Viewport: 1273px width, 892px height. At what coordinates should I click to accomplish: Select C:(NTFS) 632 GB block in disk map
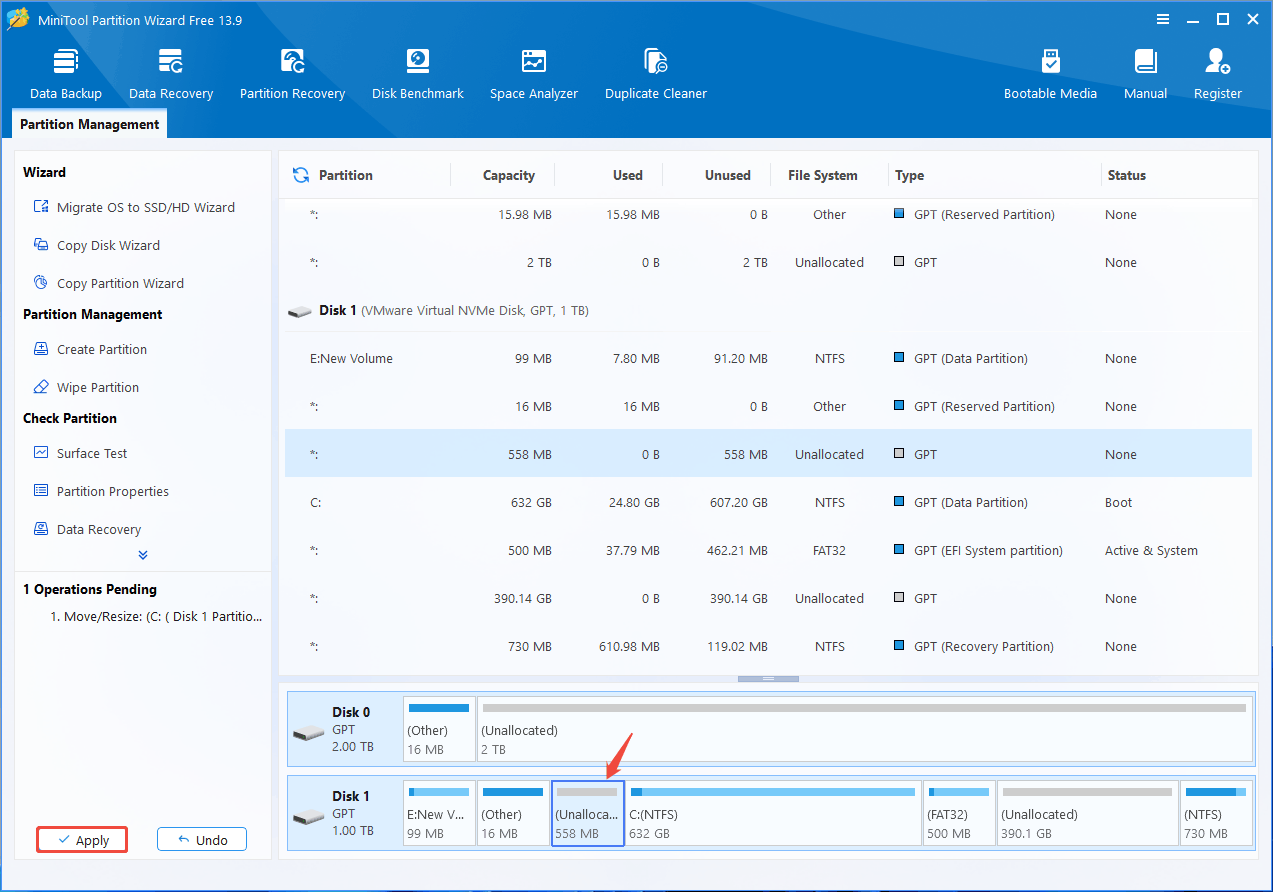(773, 813)
